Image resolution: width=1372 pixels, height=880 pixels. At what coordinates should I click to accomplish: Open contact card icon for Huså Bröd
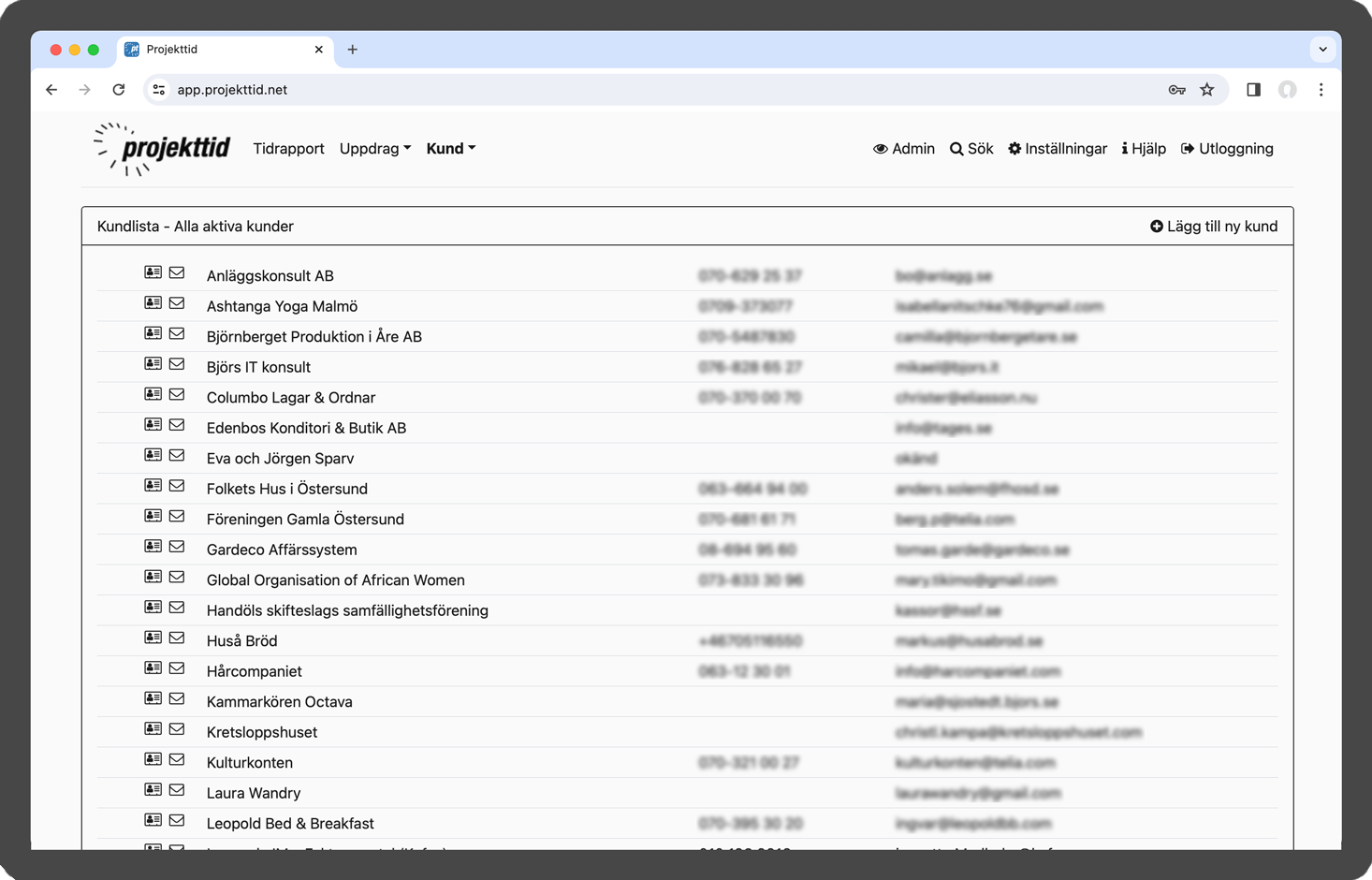click(x=153, y=638)
